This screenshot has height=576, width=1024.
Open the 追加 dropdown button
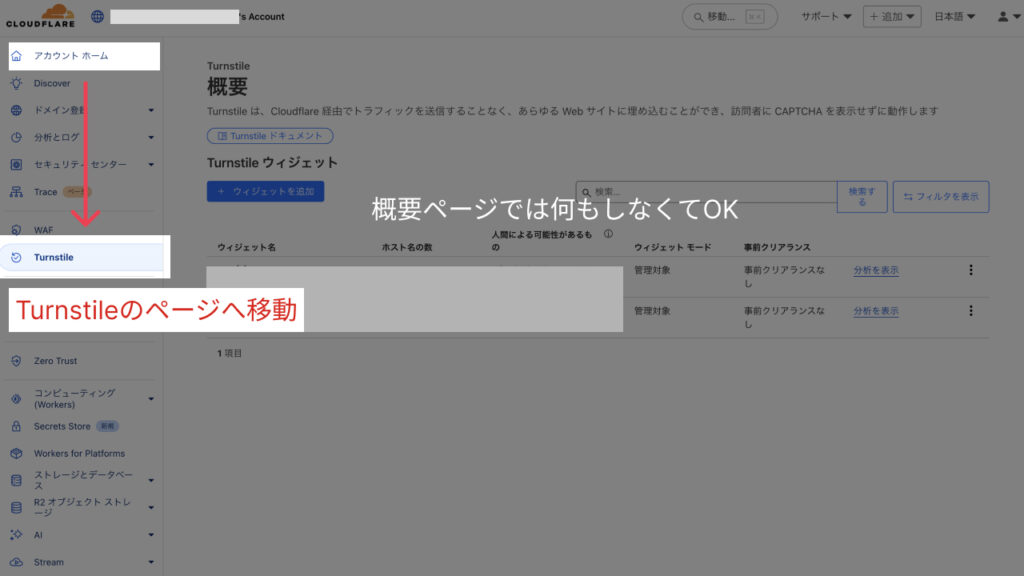(892, 16)
